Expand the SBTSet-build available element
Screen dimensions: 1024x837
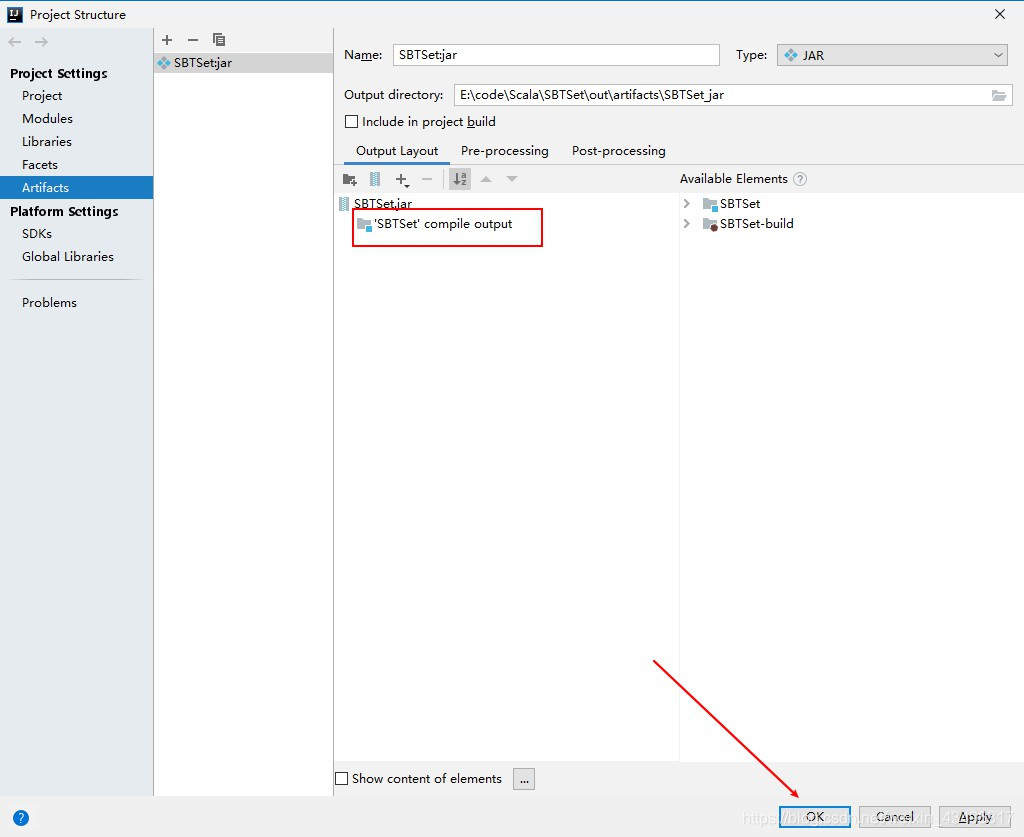[686, 223]
